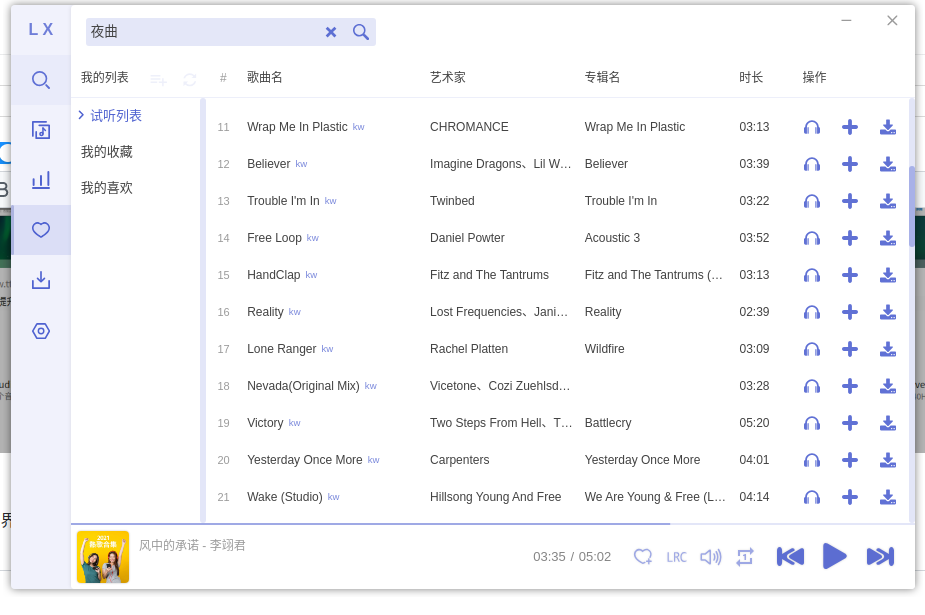925x615 pixels.
Task: Select artist Daniel Powter
Action: (x=467, y=238)
